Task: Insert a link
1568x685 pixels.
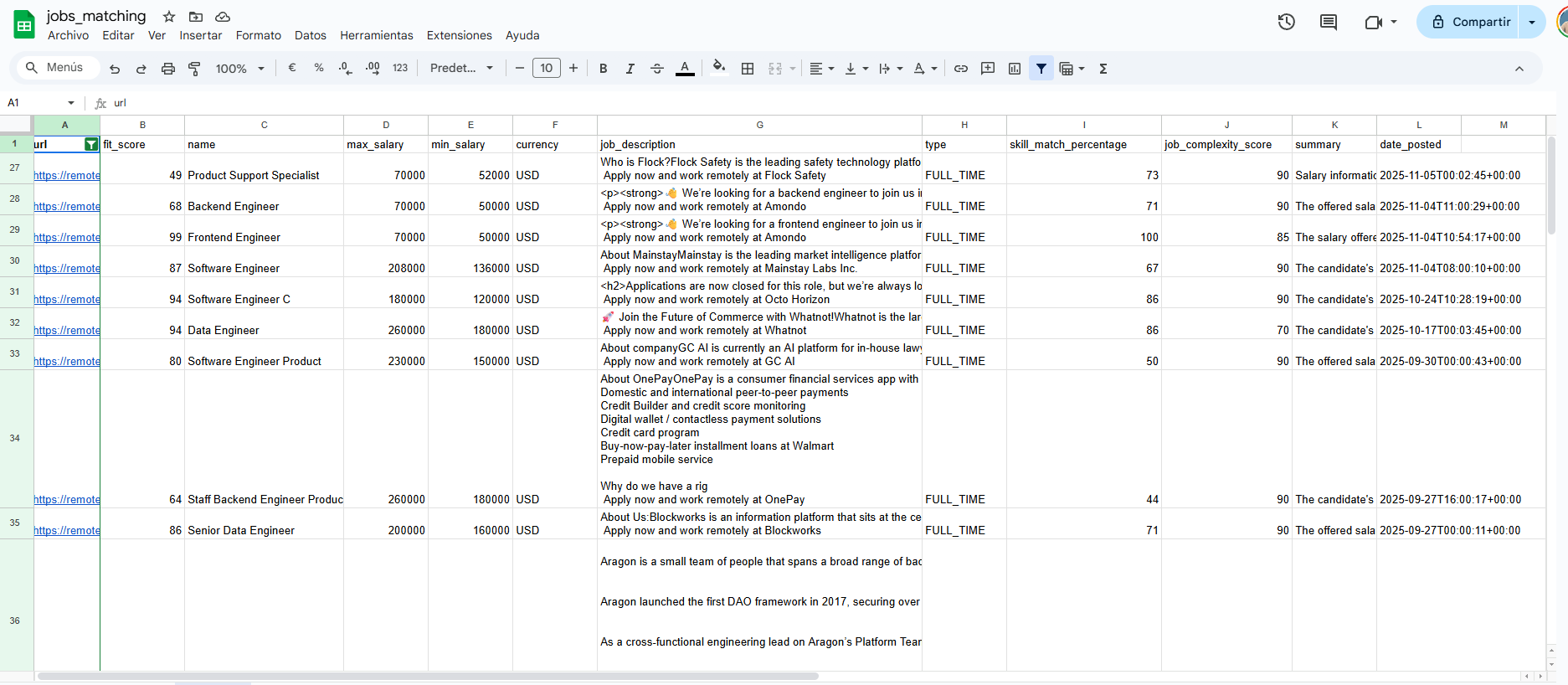Action: [961, 69]
